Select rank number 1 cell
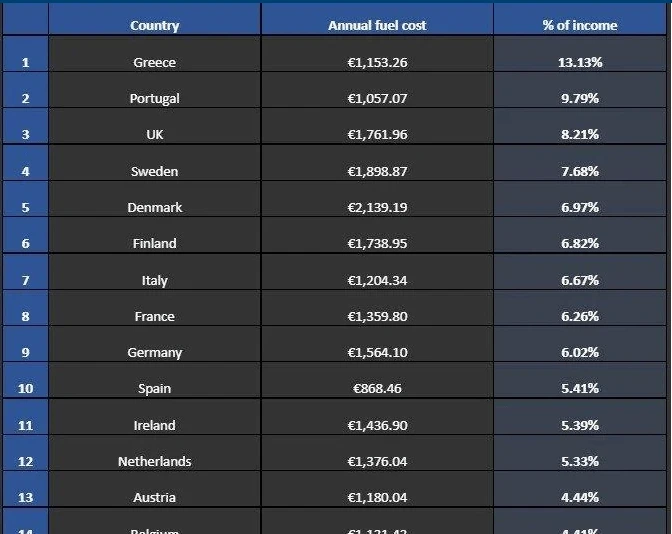 [x=25, y=62]
